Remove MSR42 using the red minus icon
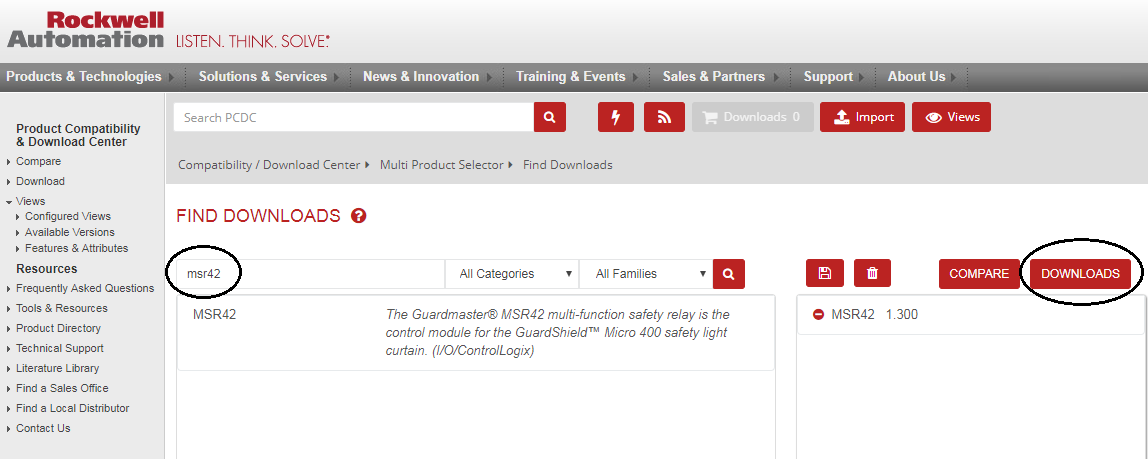This screenshot has height=459, width=1148. pos(819,315)
